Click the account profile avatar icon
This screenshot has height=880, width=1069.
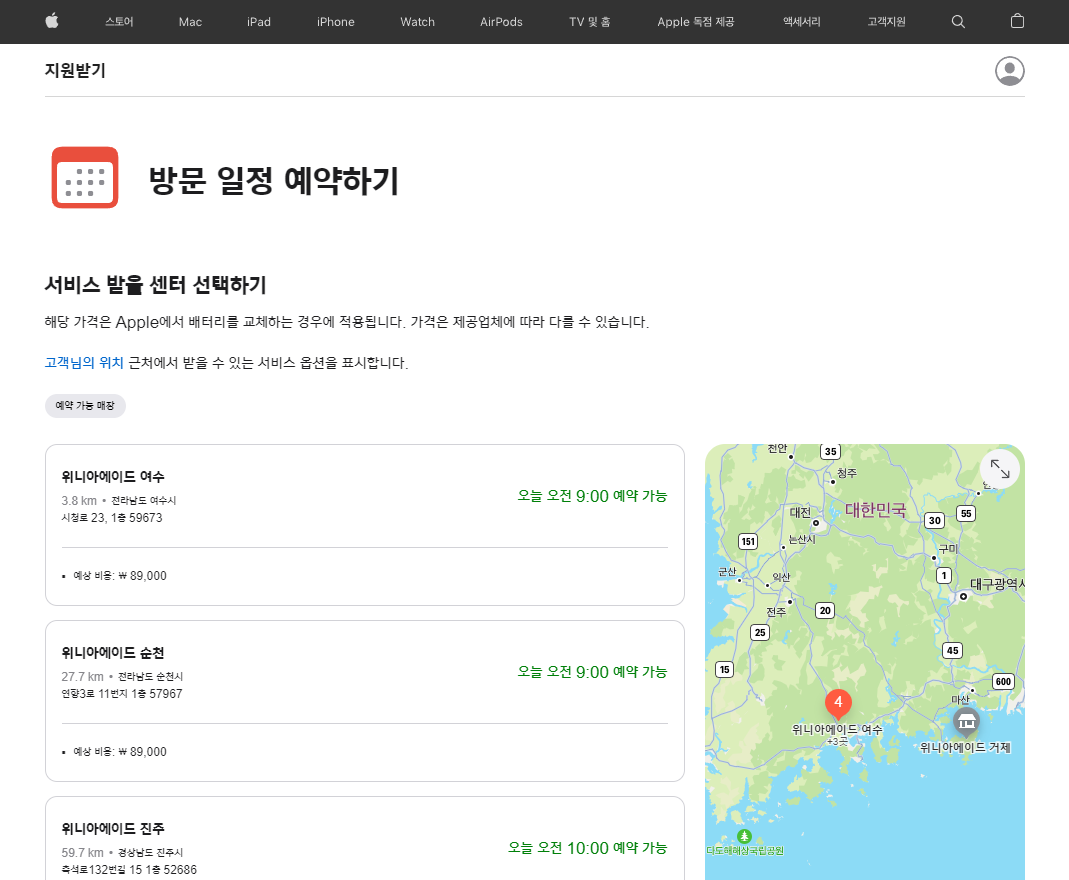point(1010,71)
